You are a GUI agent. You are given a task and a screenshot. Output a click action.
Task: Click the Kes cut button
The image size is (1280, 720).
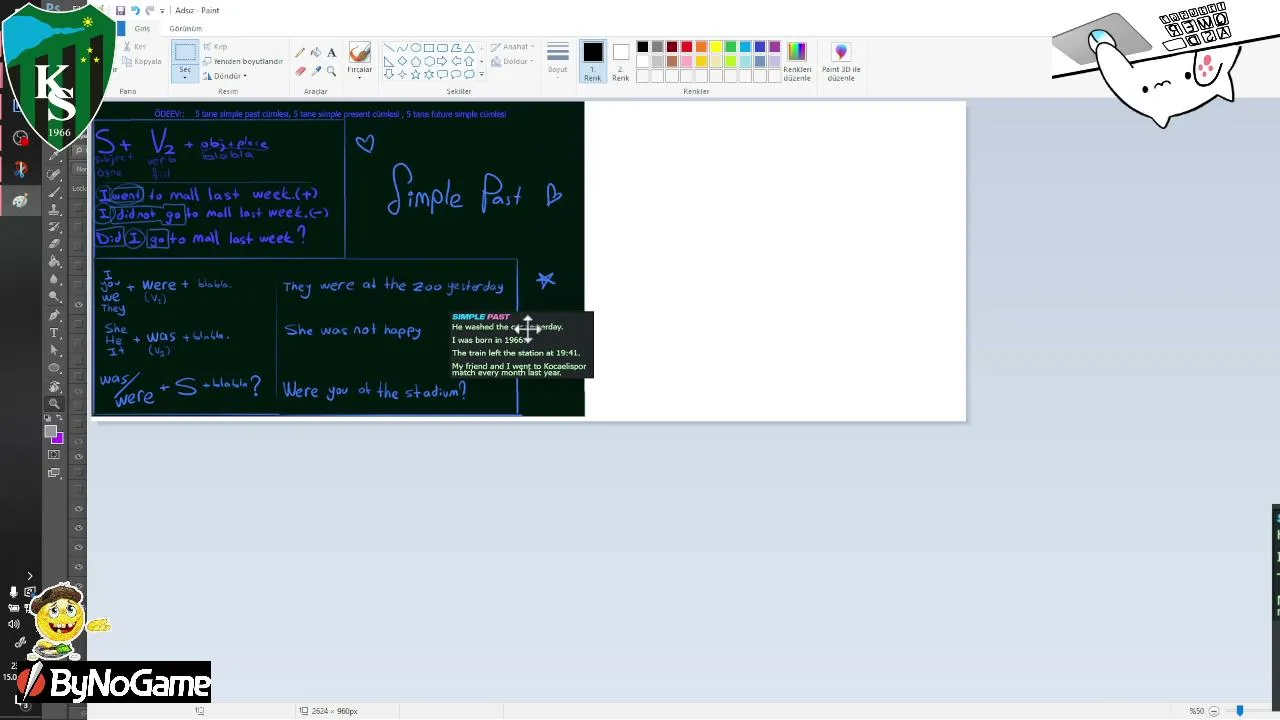tap(134, 47)
